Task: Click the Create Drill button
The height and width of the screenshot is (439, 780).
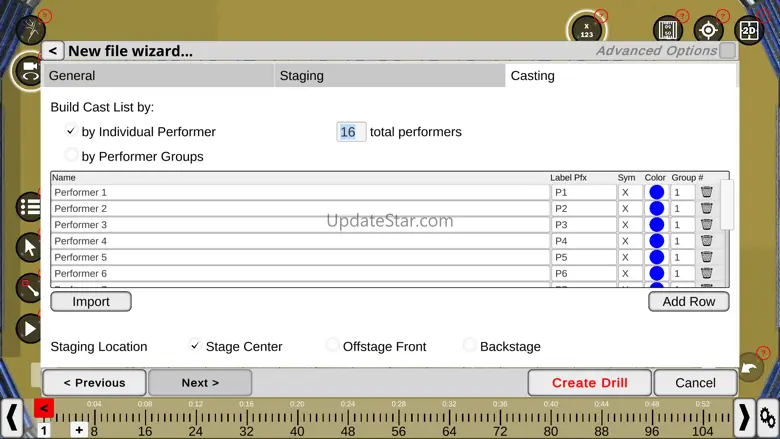Action: (x=589, y=383)
